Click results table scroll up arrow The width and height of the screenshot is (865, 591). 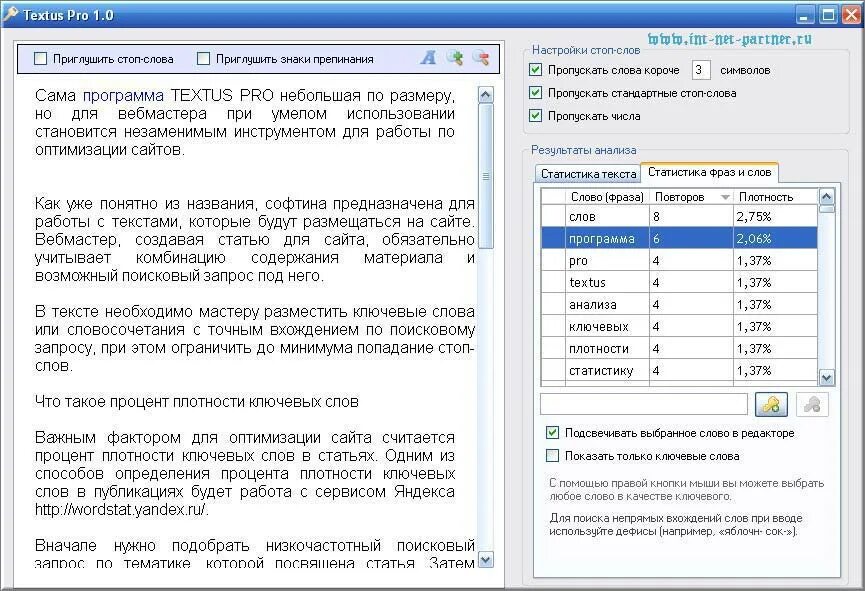(826, 196)
